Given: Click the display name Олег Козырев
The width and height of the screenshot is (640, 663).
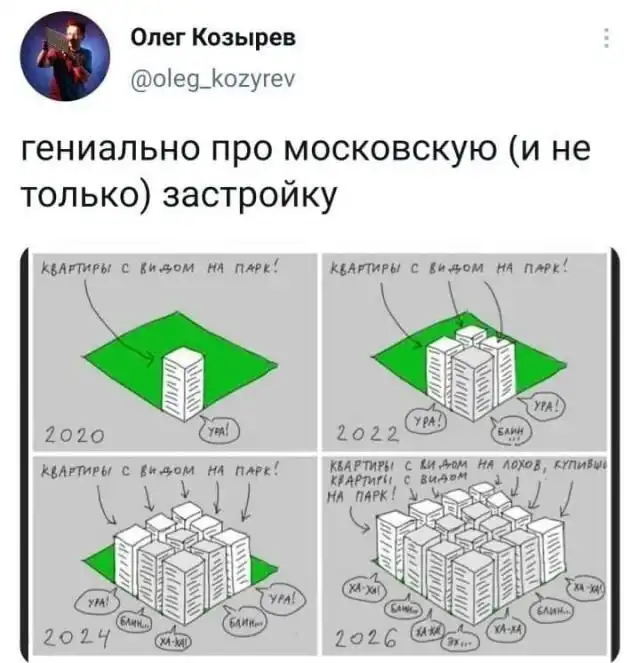Looking at the screenshot, I should point(213,38).
